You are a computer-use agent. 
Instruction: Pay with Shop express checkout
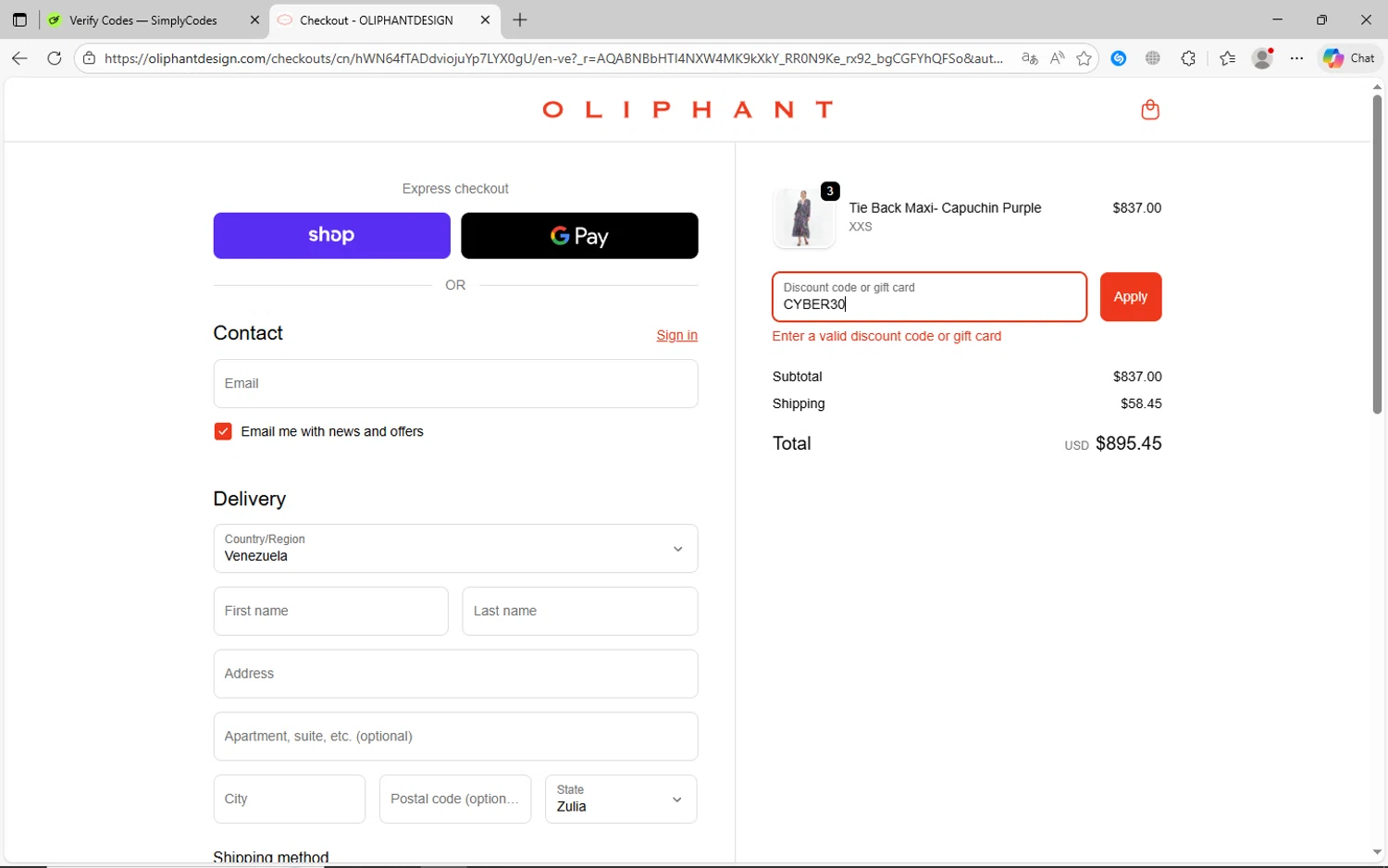click(x=331, y=236)
